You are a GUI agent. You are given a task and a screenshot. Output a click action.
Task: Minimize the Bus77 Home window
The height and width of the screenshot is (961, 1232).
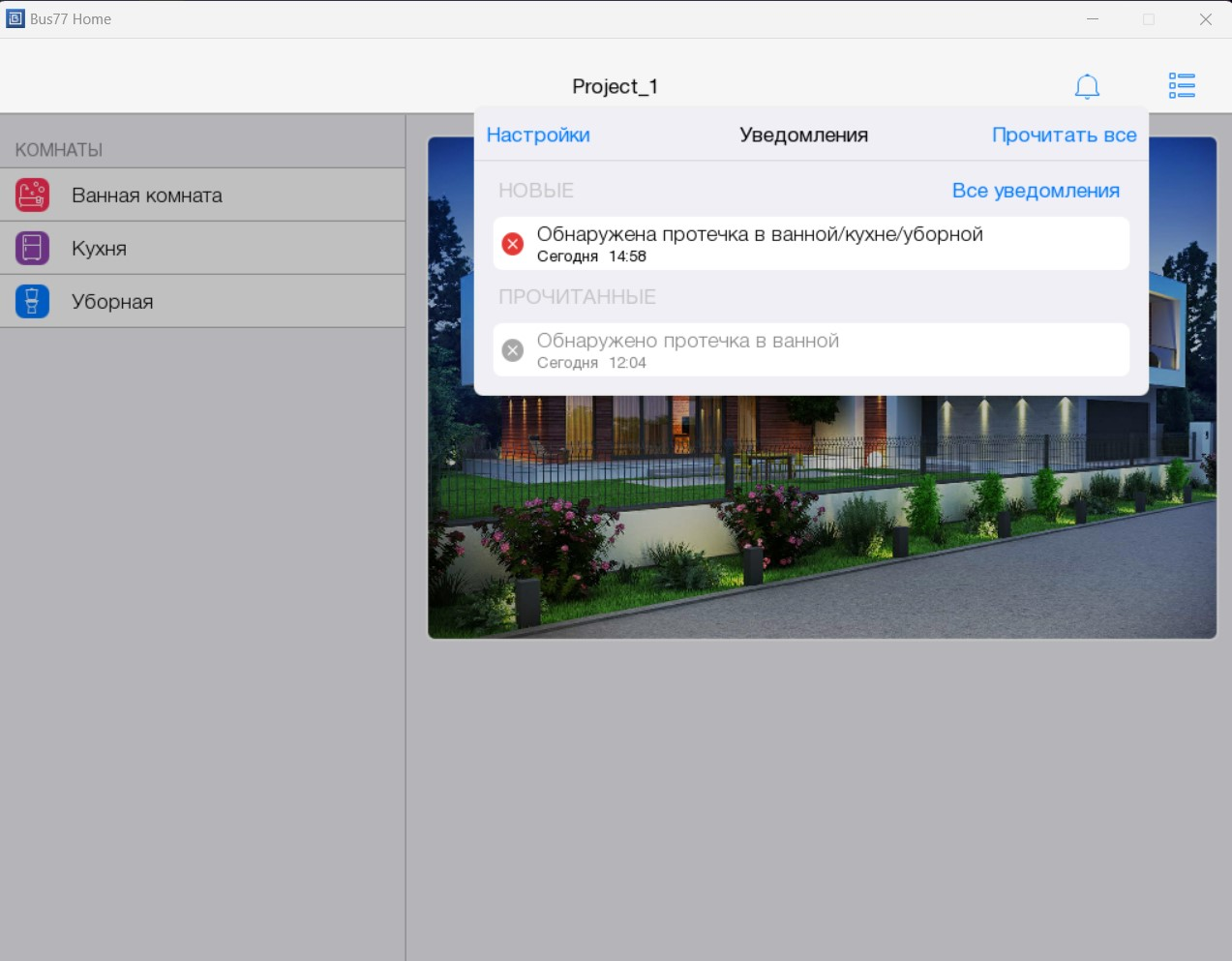point(1093,19)
